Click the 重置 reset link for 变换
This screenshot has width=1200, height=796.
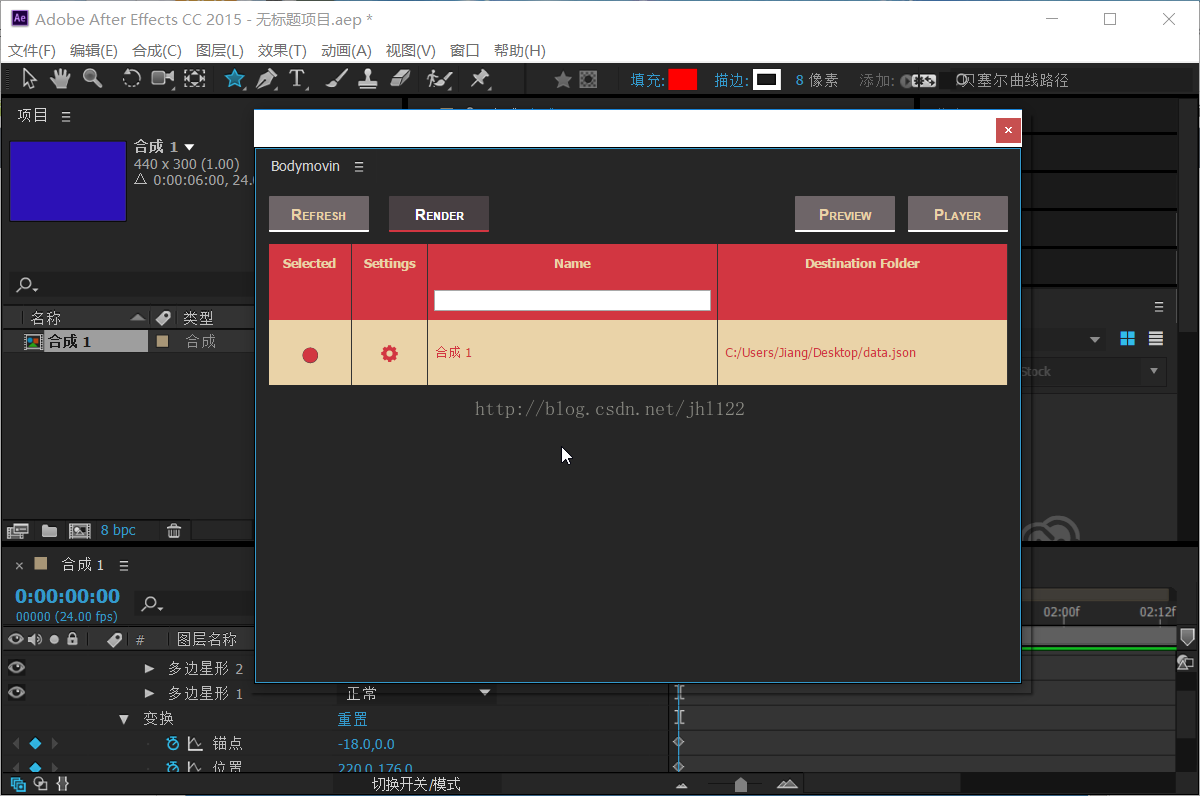(x=353, y=719)
